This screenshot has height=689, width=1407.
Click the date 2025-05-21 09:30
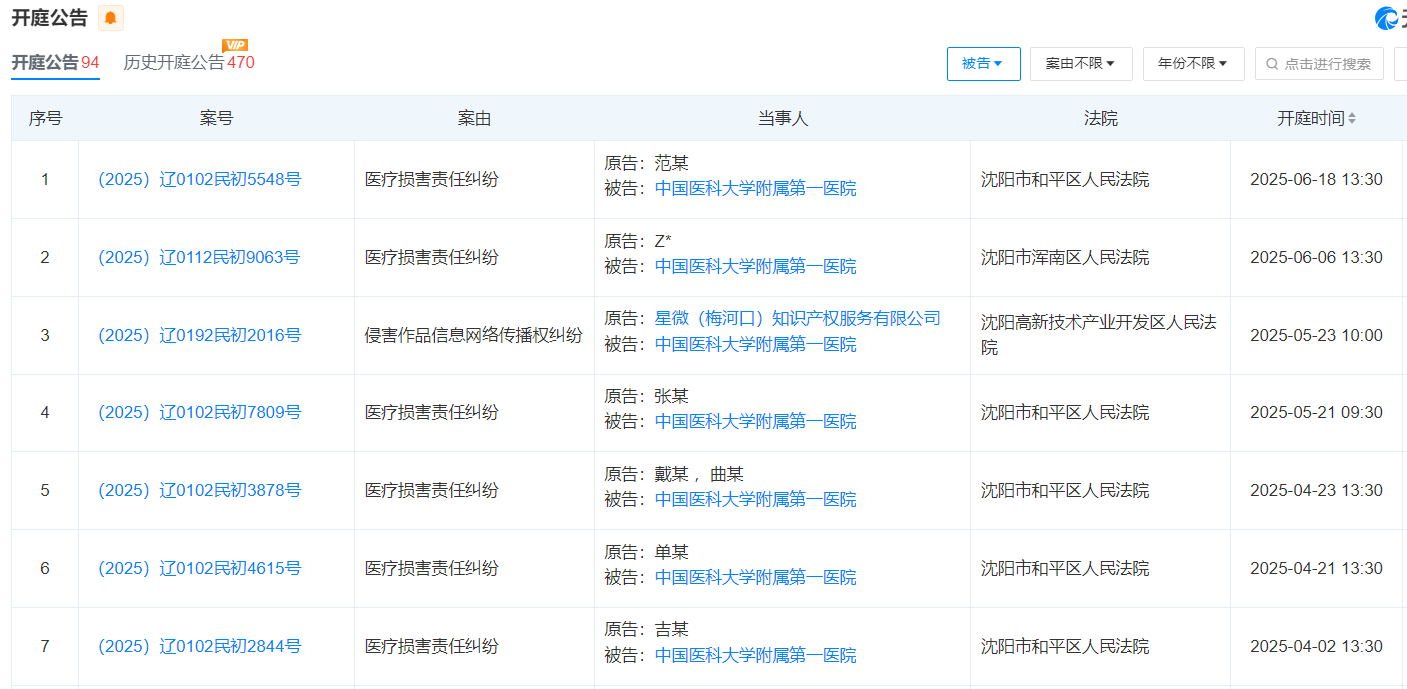pyautogui.click(x=1316, y=413)
